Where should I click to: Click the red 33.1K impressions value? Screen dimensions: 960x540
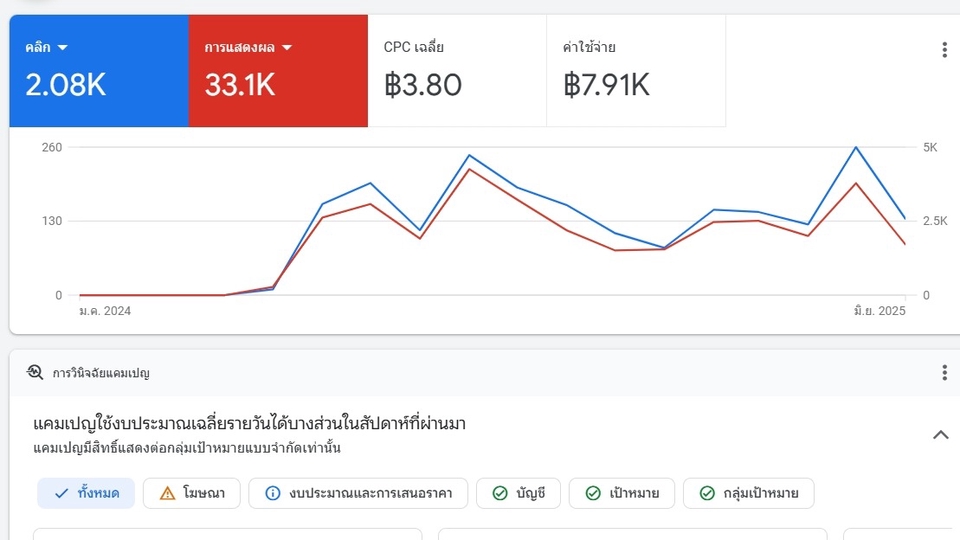point(240,86)
